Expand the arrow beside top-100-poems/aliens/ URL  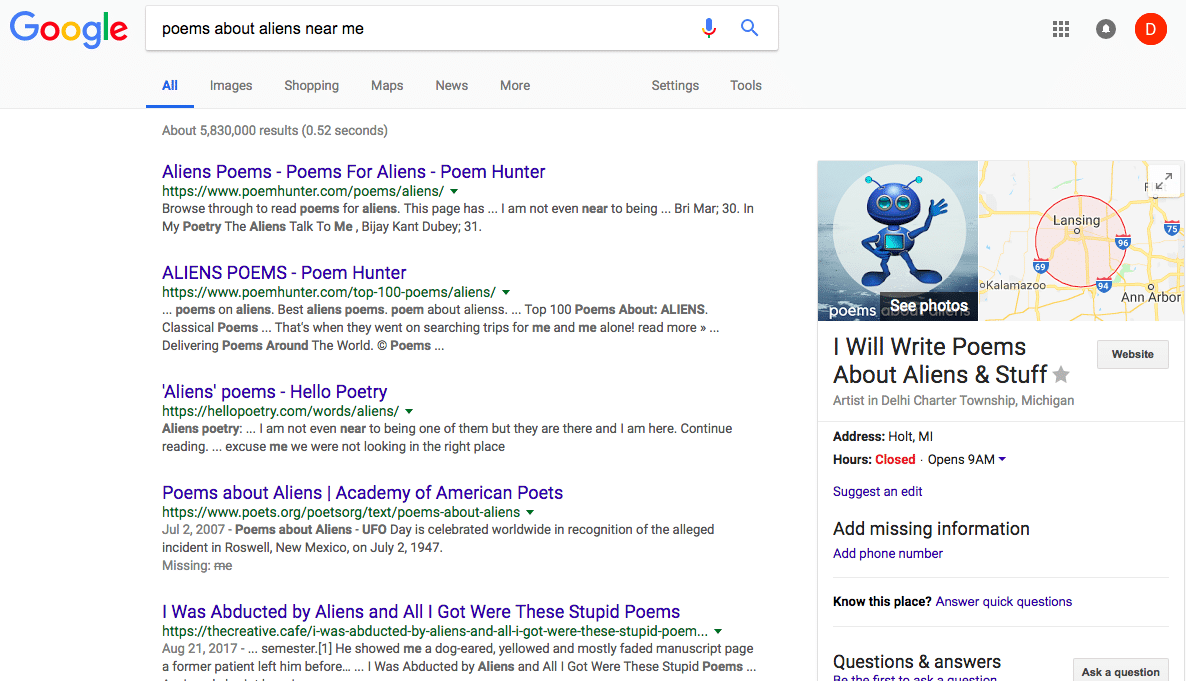coord(506,292)
